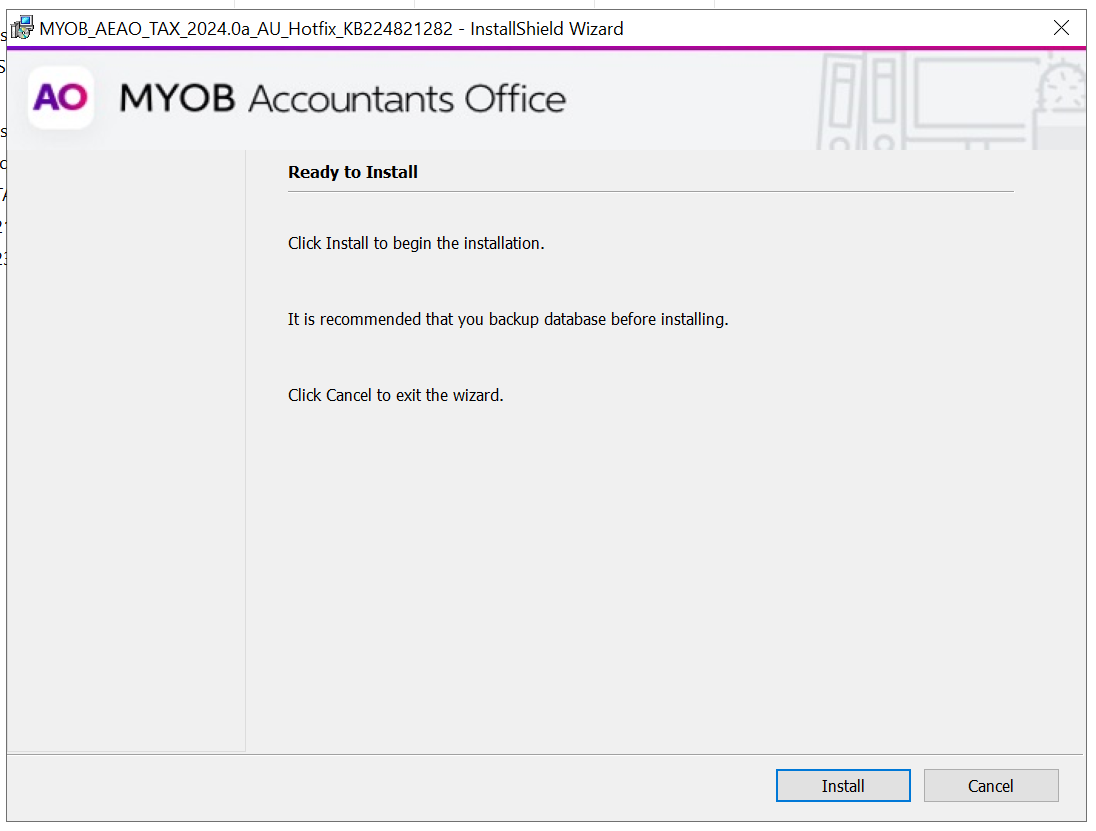The image size is (1096, 831).
Task: Click the word MYOB in the banner
Action: (177, 99)
